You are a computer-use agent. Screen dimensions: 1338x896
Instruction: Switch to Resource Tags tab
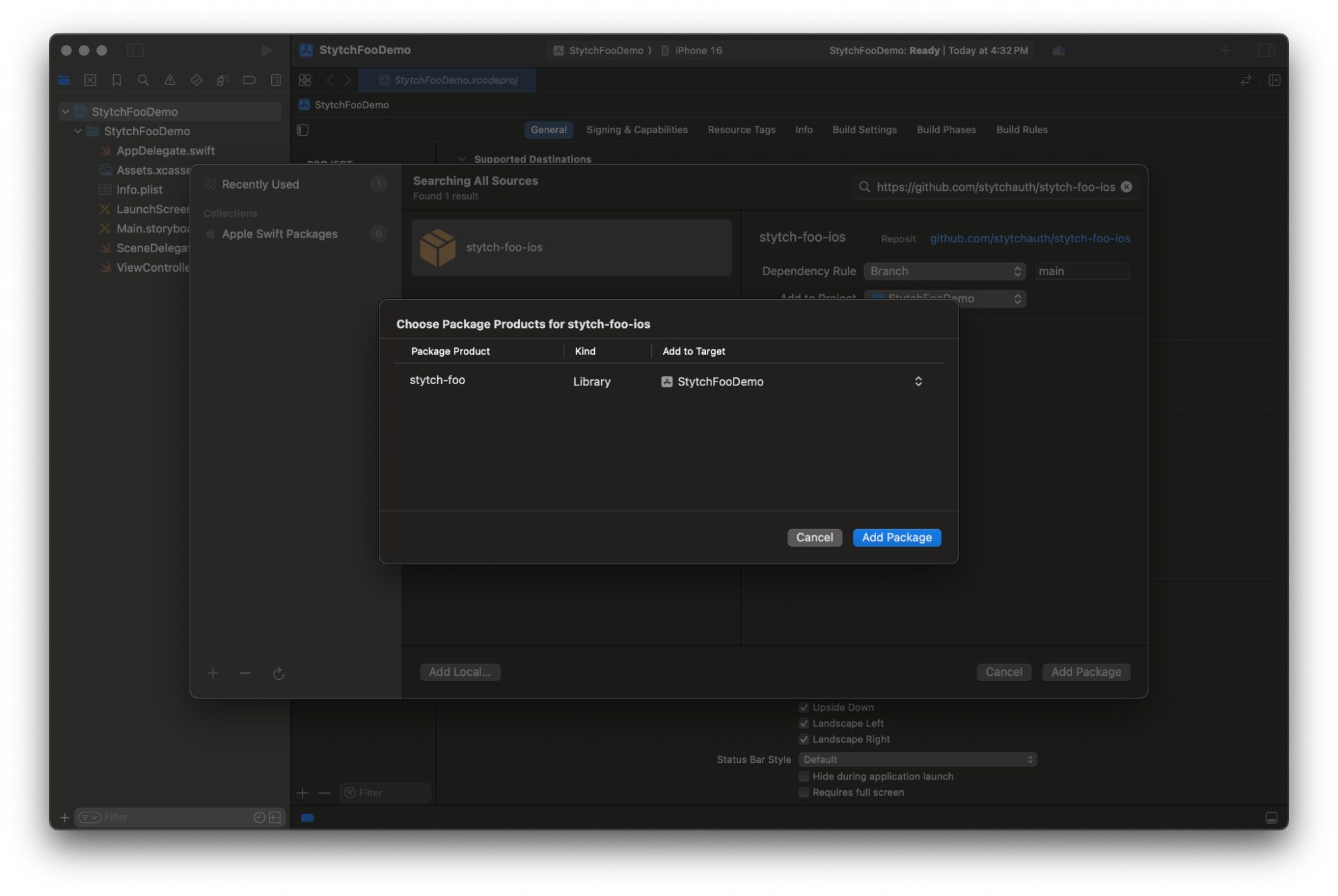tap(741, 130)
